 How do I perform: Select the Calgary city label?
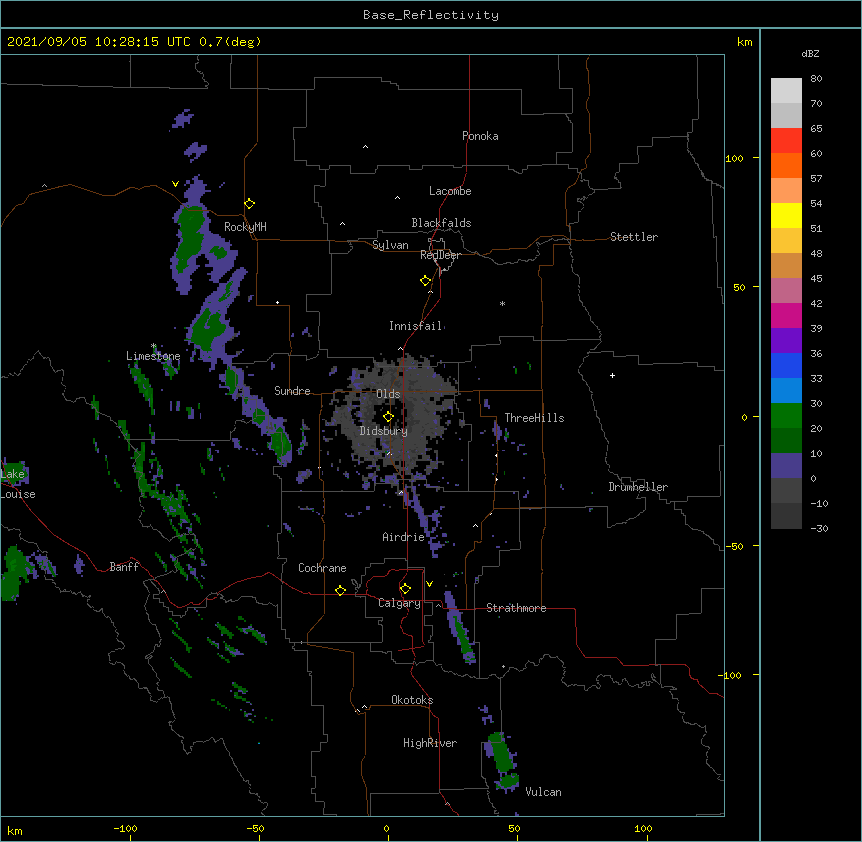click(x=399, y=603)
